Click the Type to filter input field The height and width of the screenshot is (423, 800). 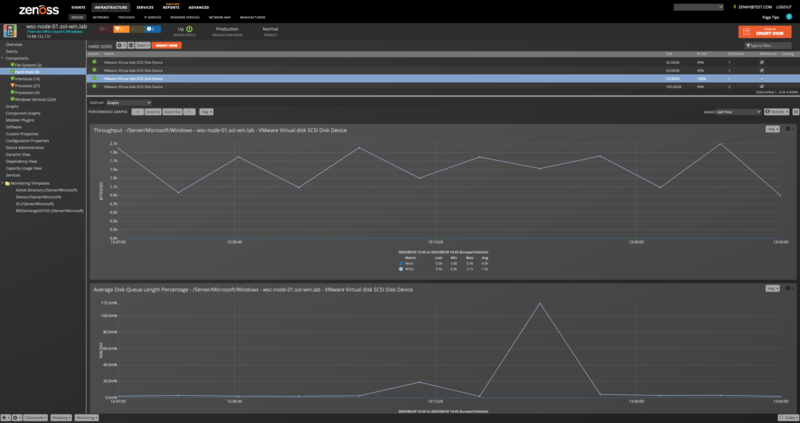tap(768, 45)
